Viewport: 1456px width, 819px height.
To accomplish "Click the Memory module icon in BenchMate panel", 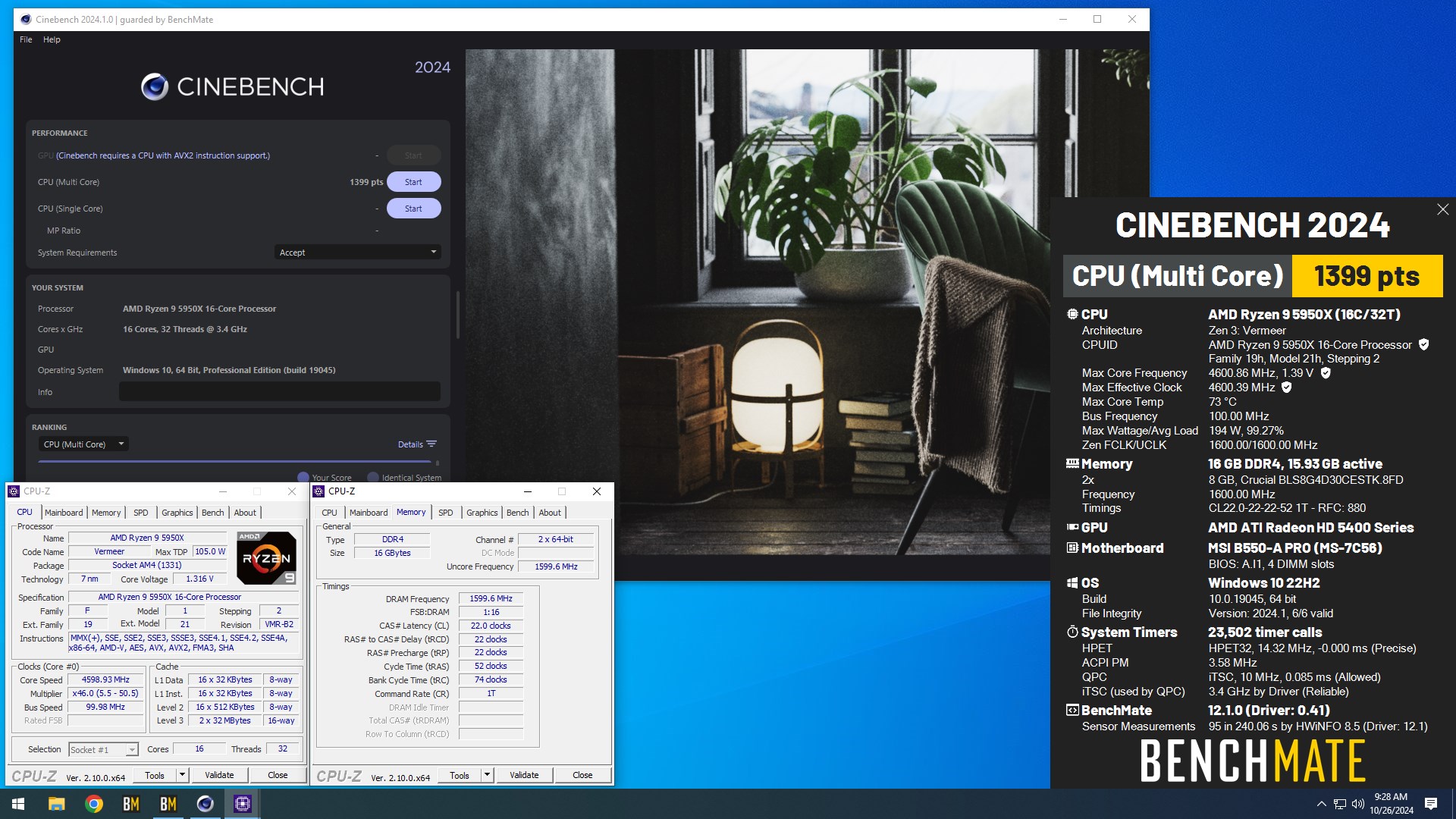I will point(1072,463).
